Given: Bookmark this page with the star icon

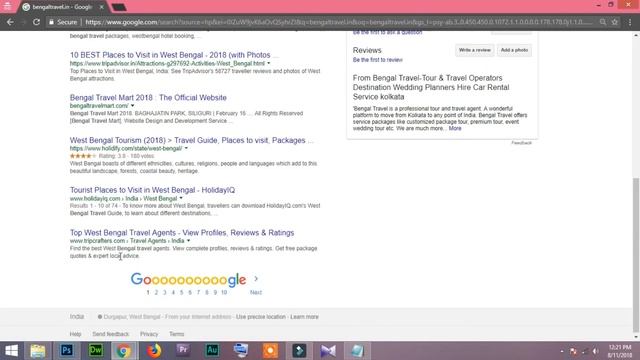Looking at the screenshot, I should tap(615, 22).
